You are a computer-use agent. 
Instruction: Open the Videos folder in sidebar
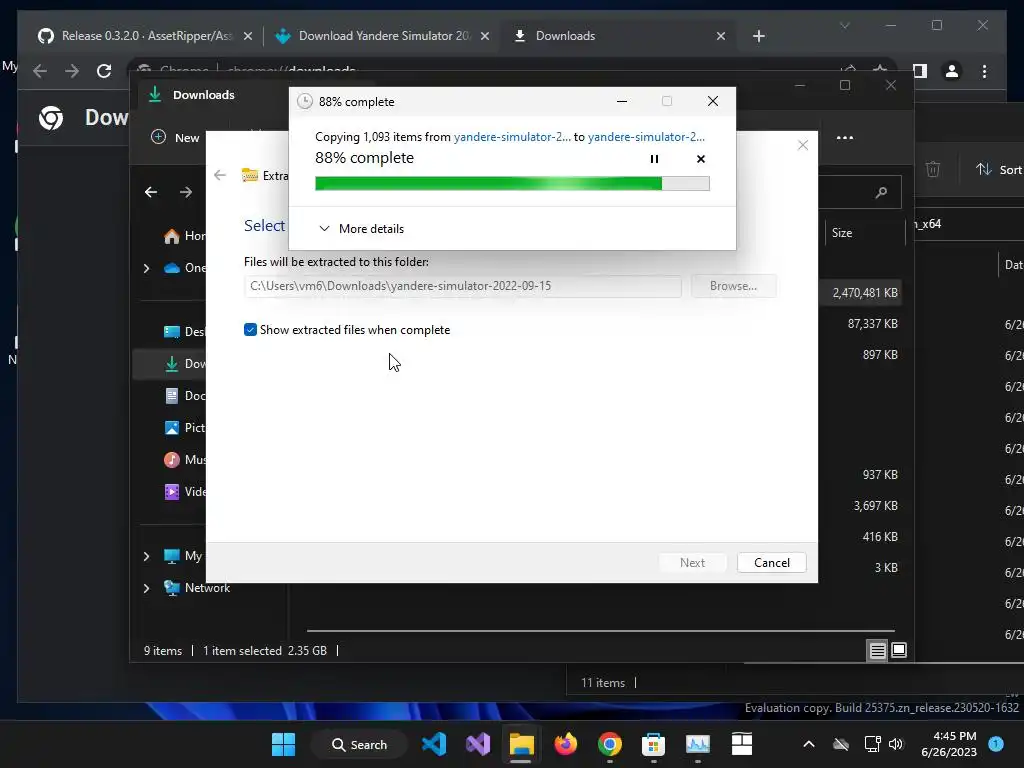tap(184, 492)
